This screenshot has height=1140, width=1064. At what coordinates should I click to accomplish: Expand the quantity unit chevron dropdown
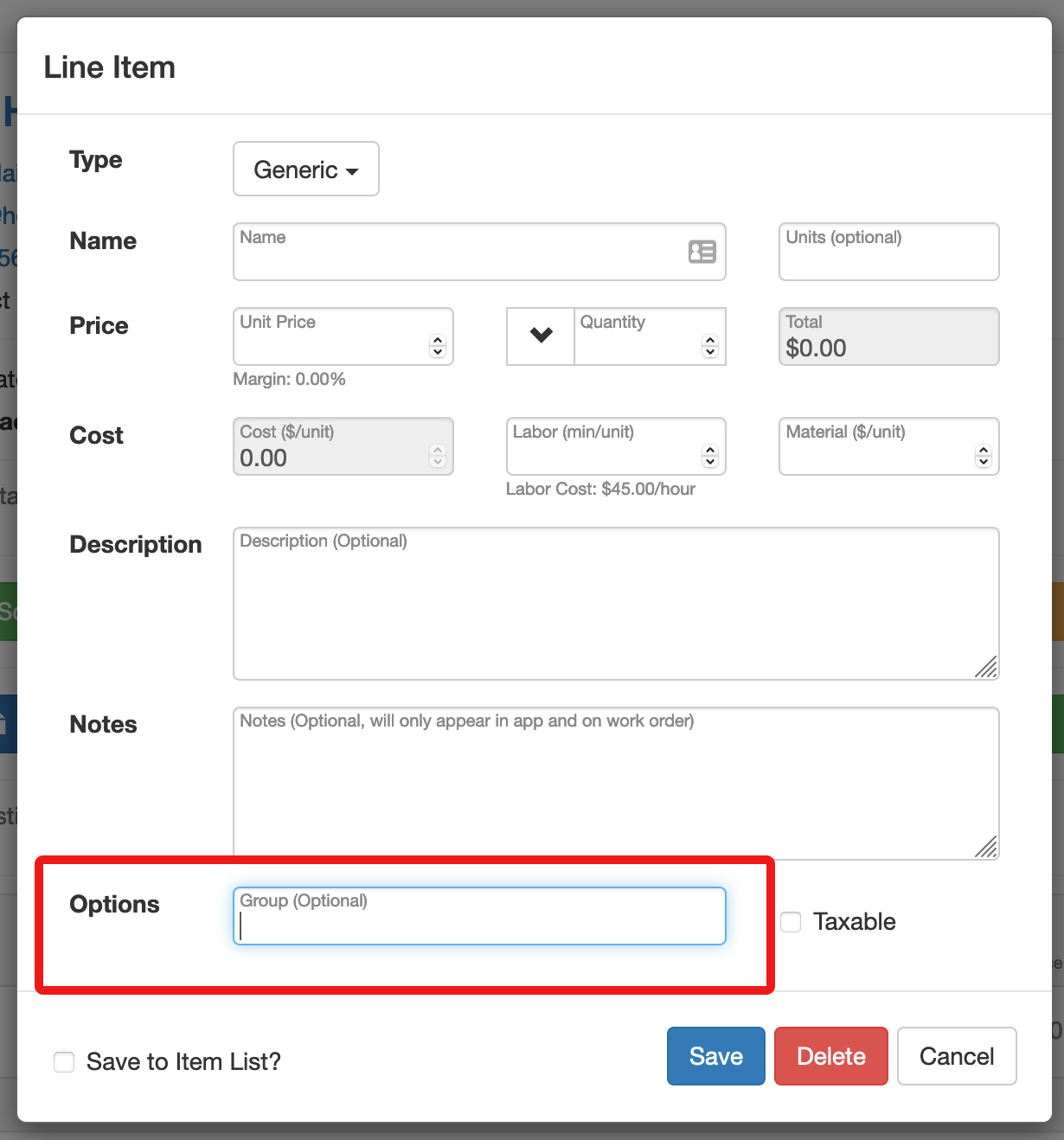(x=541, y=336)
